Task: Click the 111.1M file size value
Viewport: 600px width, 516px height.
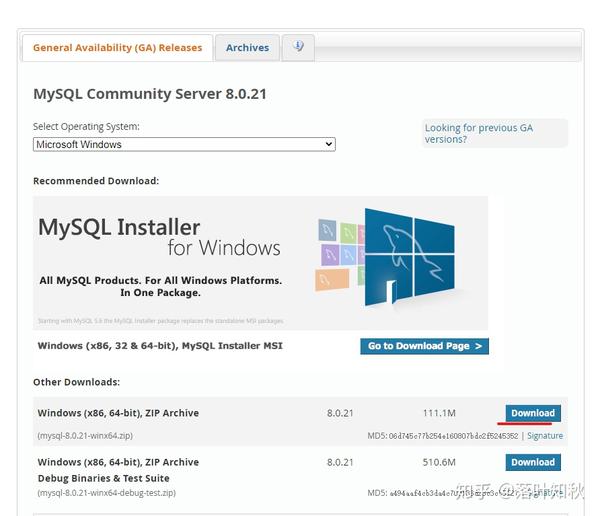Action: coord(439,413)
